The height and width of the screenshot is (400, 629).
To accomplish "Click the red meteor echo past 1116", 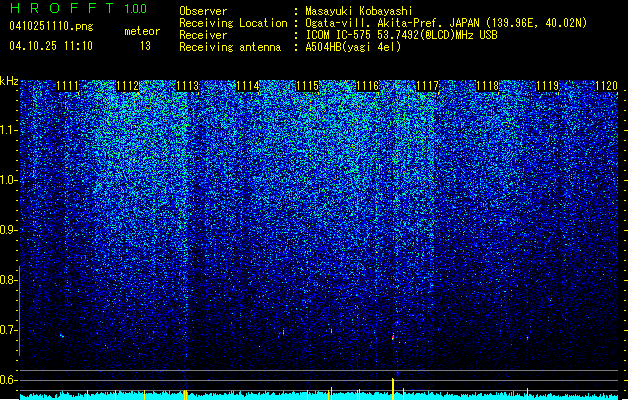I will click(x=393, y=337).
